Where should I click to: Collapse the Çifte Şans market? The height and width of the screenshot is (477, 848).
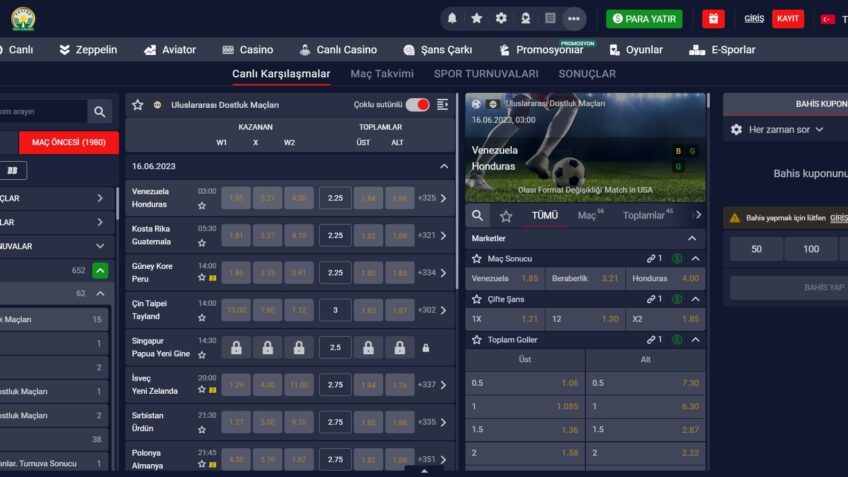pyautogui.click(x=695, y=299)
